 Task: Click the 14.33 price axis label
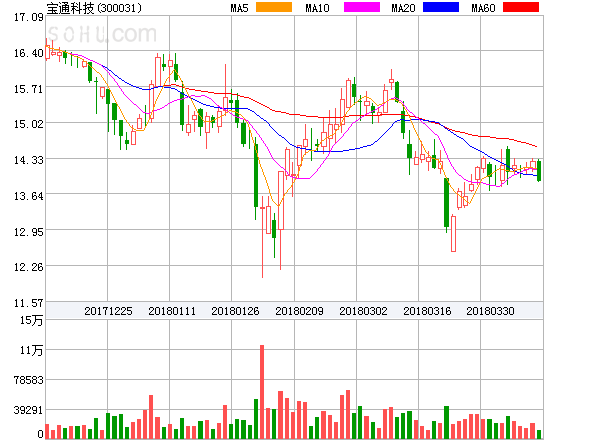29,160
